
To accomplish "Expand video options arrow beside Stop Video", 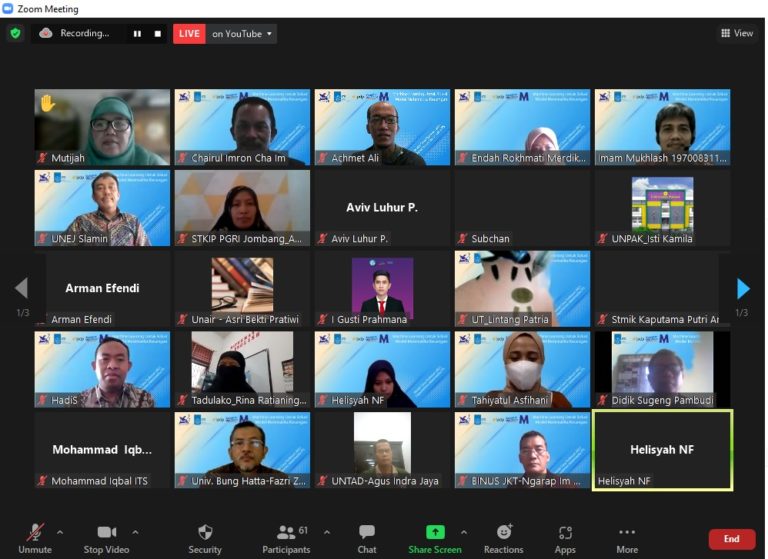I will (136, 532).
